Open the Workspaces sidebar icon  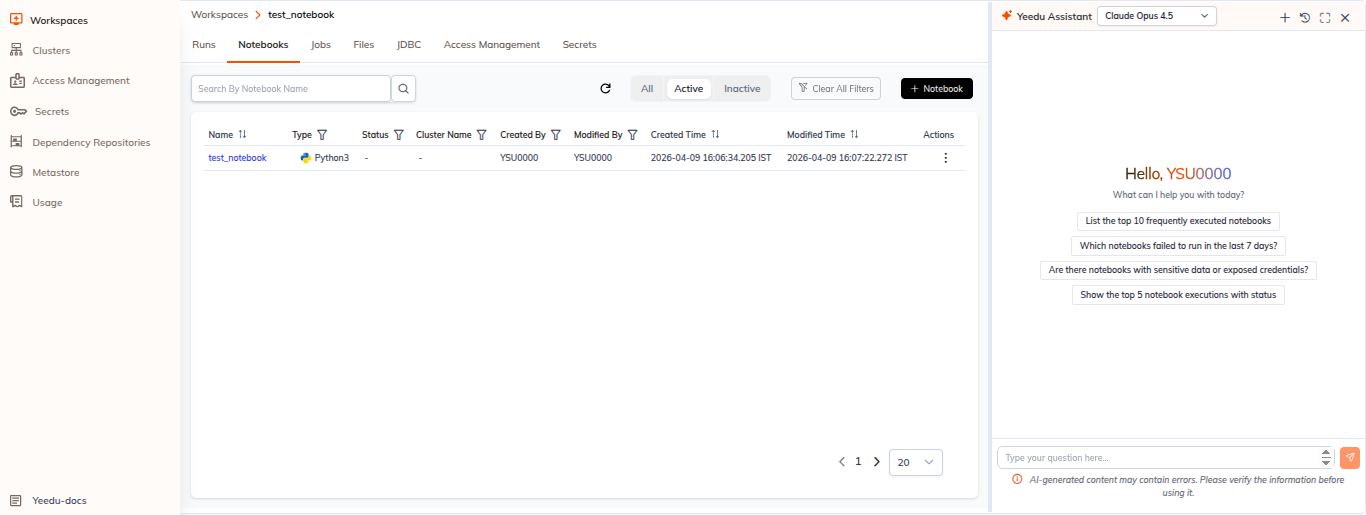point(16,20)
